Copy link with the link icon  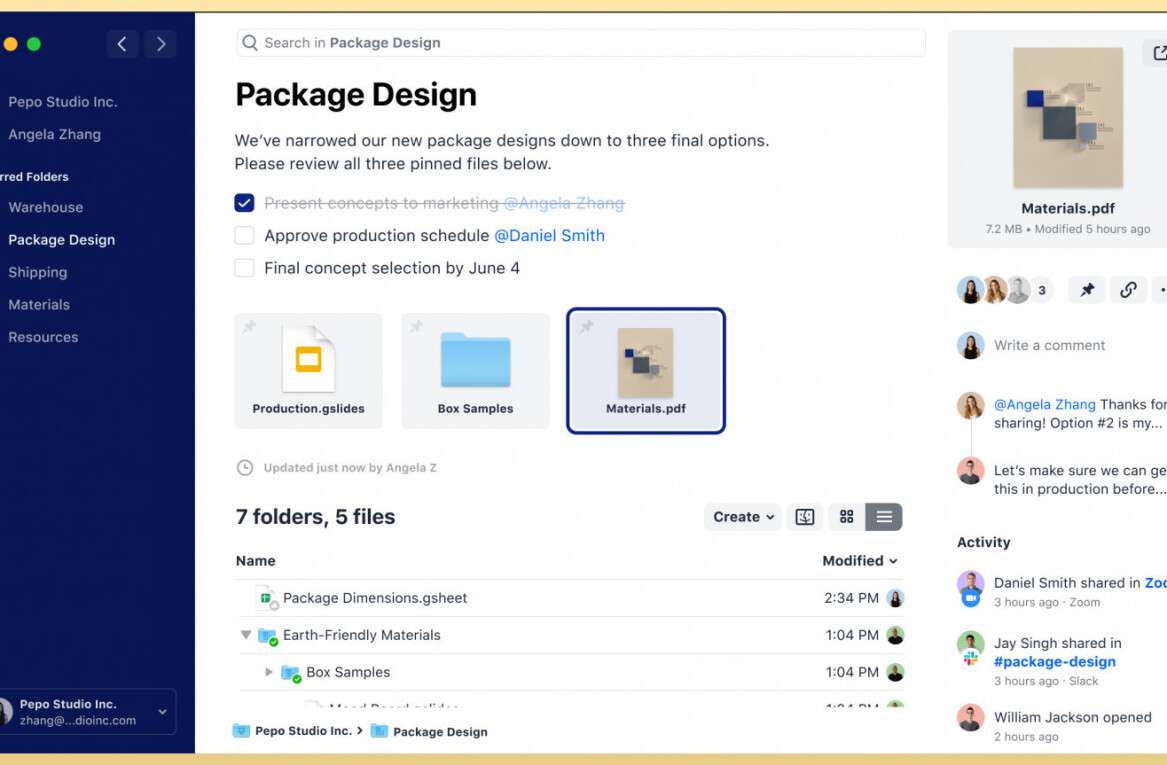tap(1128, 290)
